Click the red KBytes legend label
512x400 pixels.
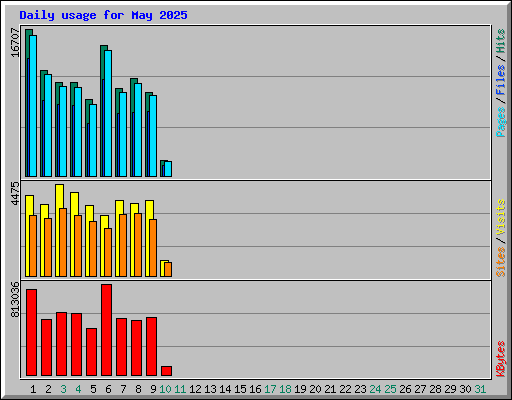pos(501,359)
